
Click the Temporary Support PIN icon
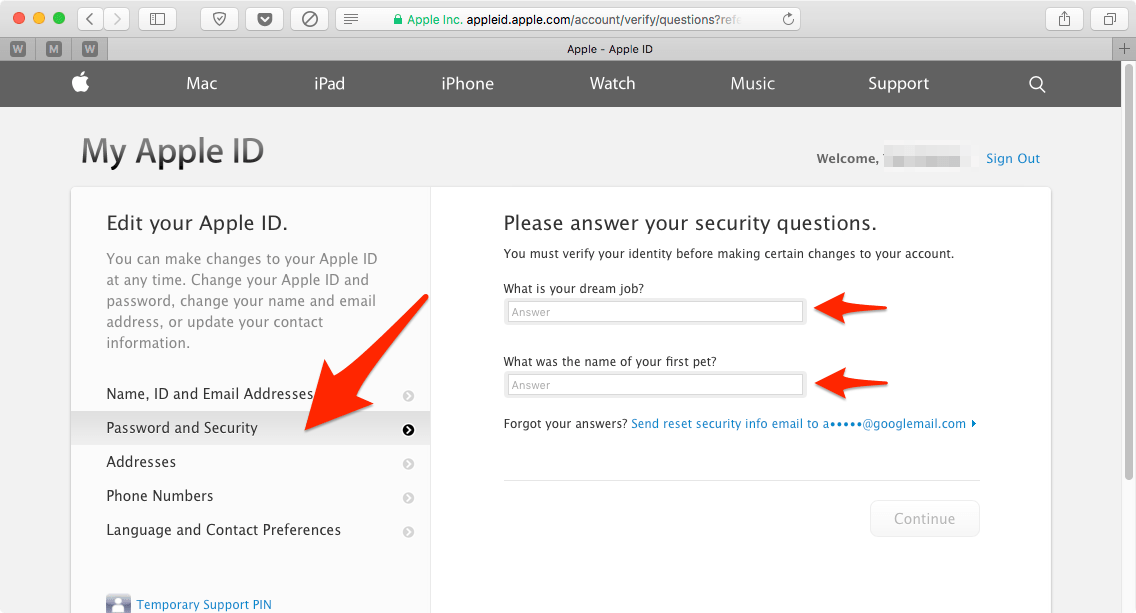point(119,604)
